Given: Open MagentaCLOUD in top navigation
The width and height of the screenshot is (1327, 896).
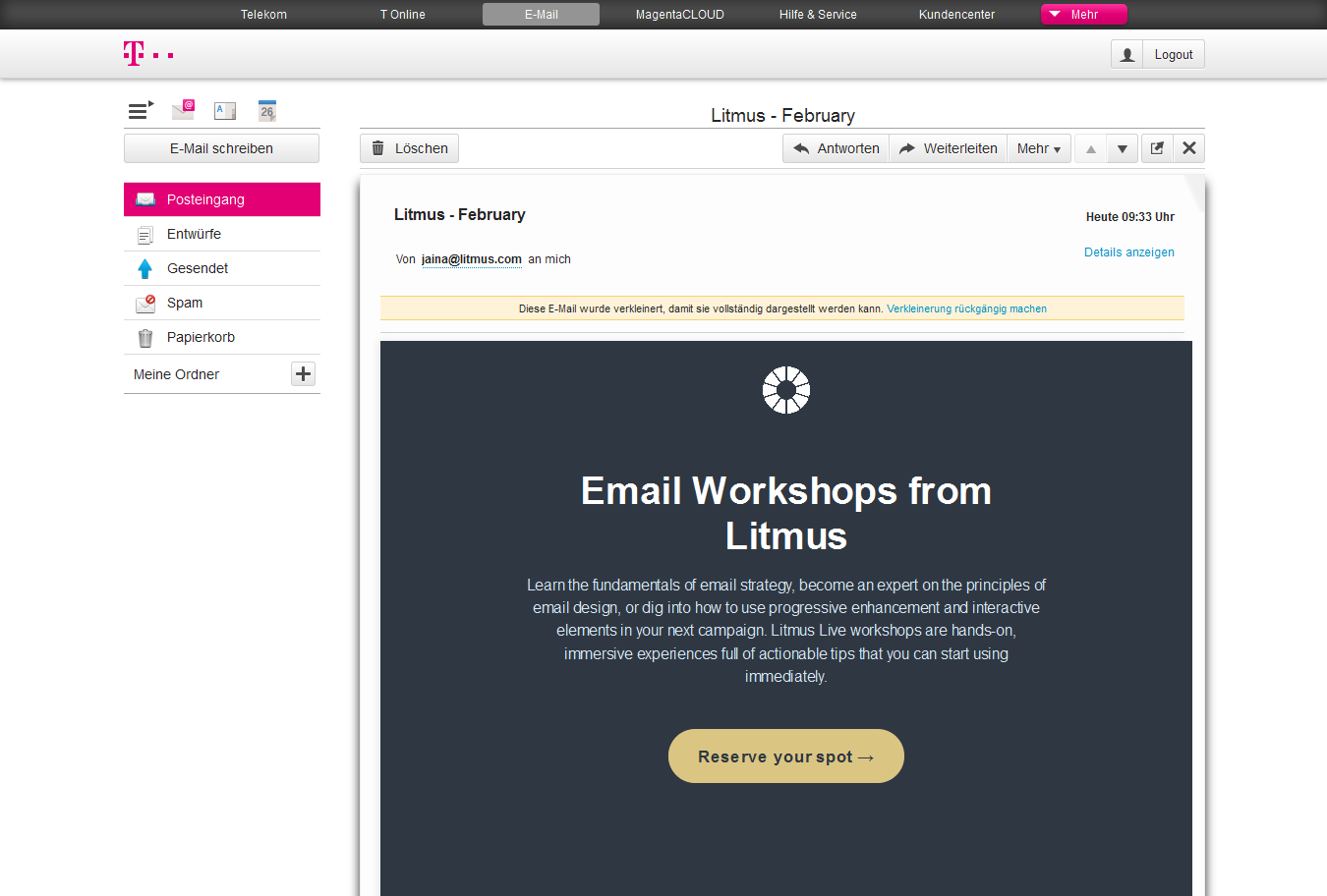Looking at the screenshot, I should click(680, 15).
